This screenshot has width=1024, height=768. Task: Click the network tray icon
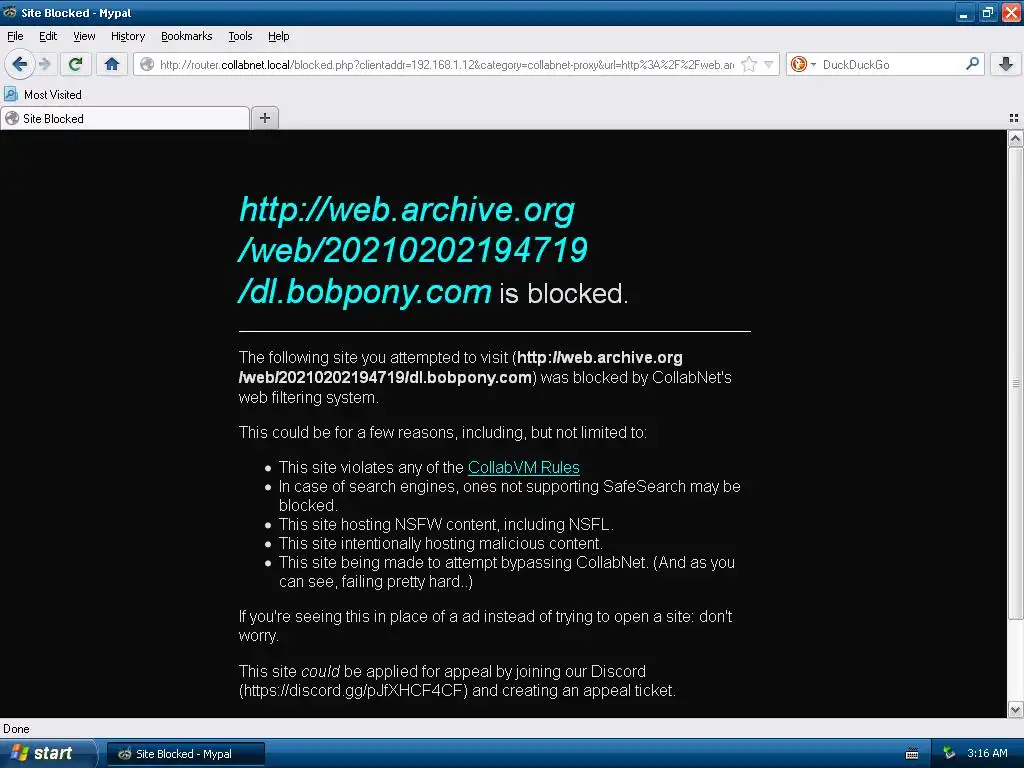point(949,754)
